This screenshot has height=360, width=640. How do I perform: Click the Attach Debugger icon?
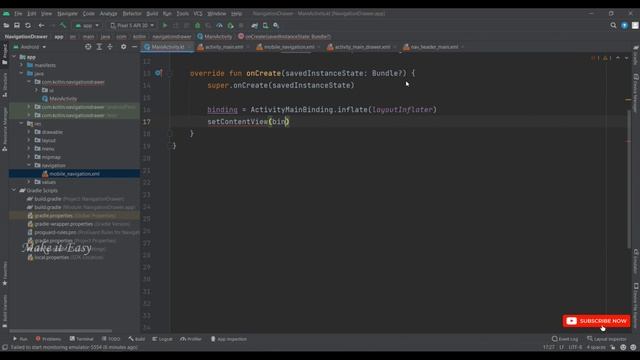coord(231,25)
